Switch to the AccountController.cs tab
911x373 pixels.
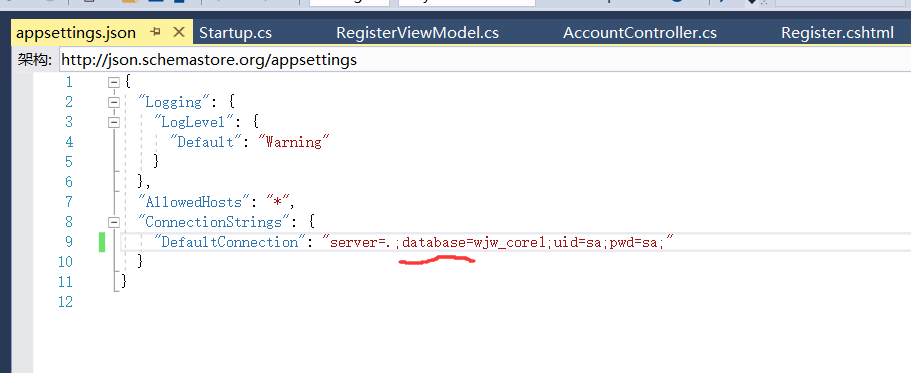[640, 33]
